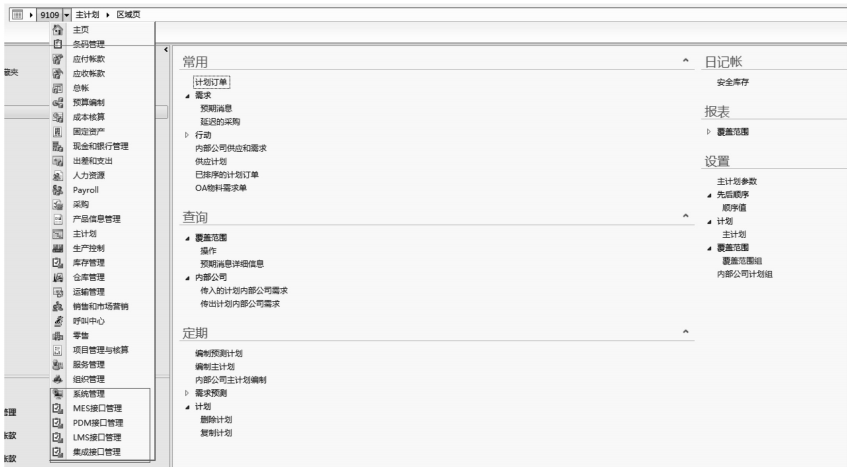Open 传入的计划内部公司需求
Image resolution: width=852 pixels, height=470 pixels.
244,291
